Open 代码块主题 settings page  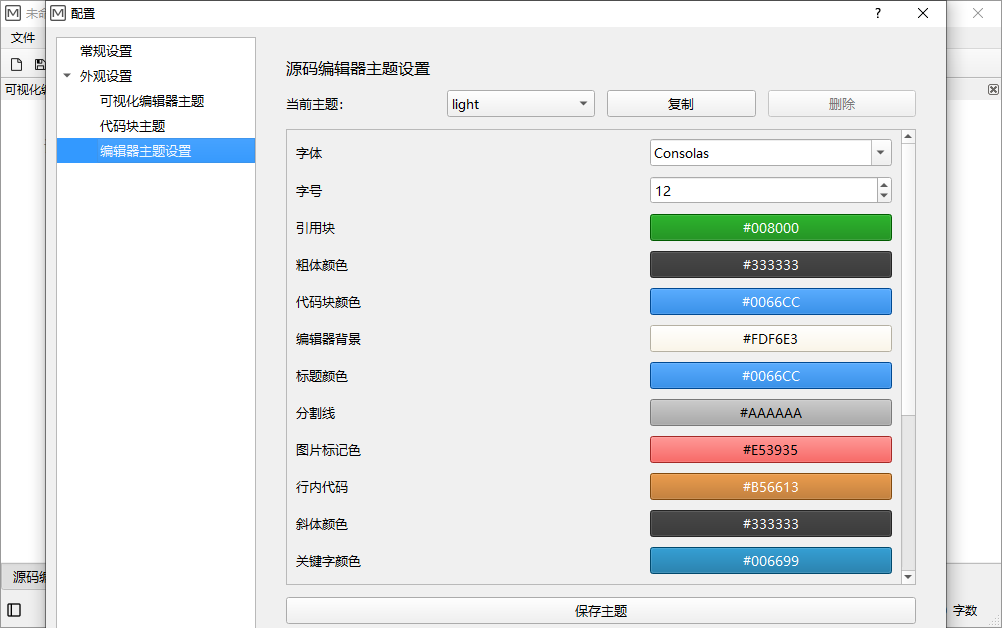(132, 126)
